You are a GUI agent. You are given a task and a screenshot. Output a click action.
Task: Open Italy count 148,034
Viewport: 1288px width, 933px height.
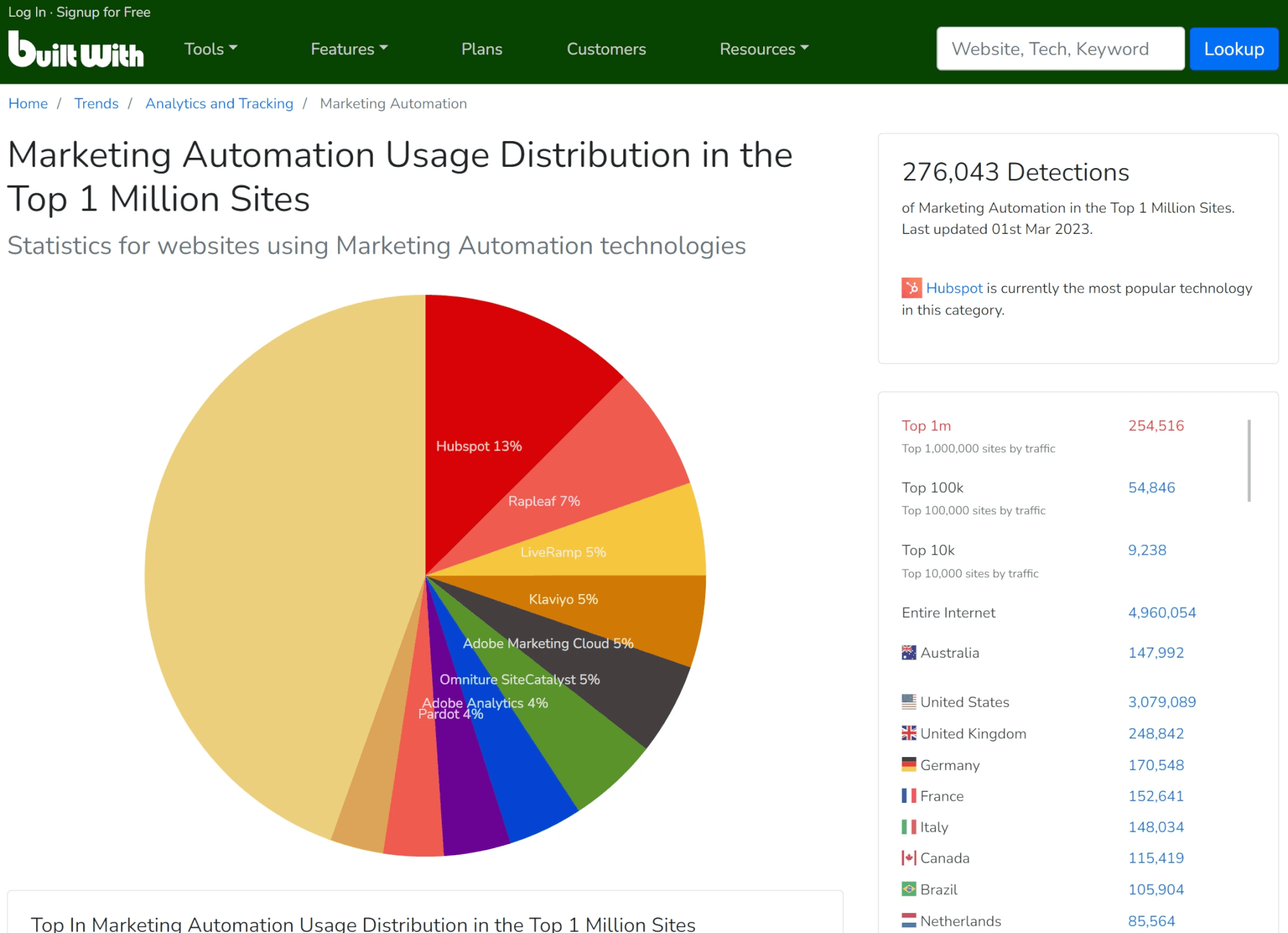click(1156, 827)
